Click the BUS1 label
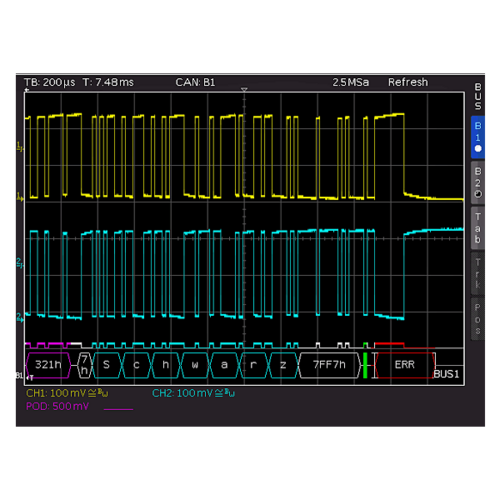The height and width of the screenshot is (500, 500). 446,374
